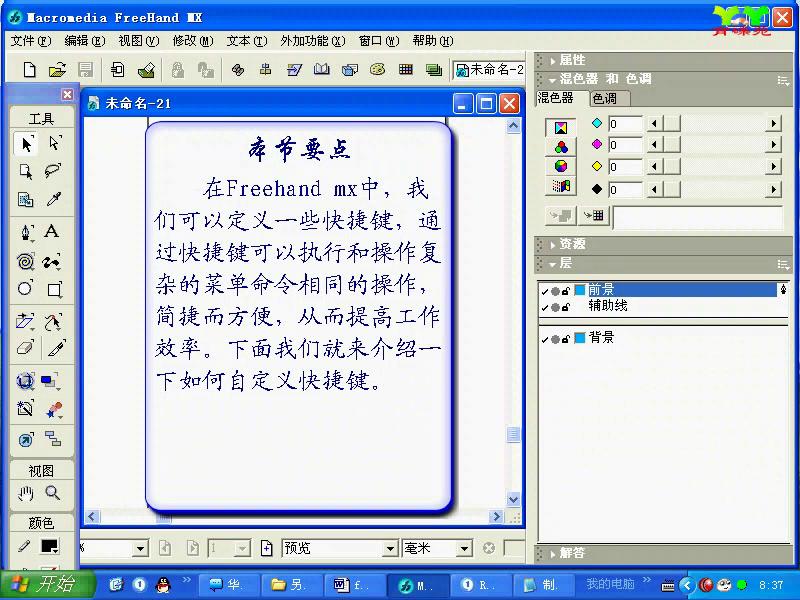Collapse the 层 panel
This screenshot has width=800, height=600.
click(553, 264)
